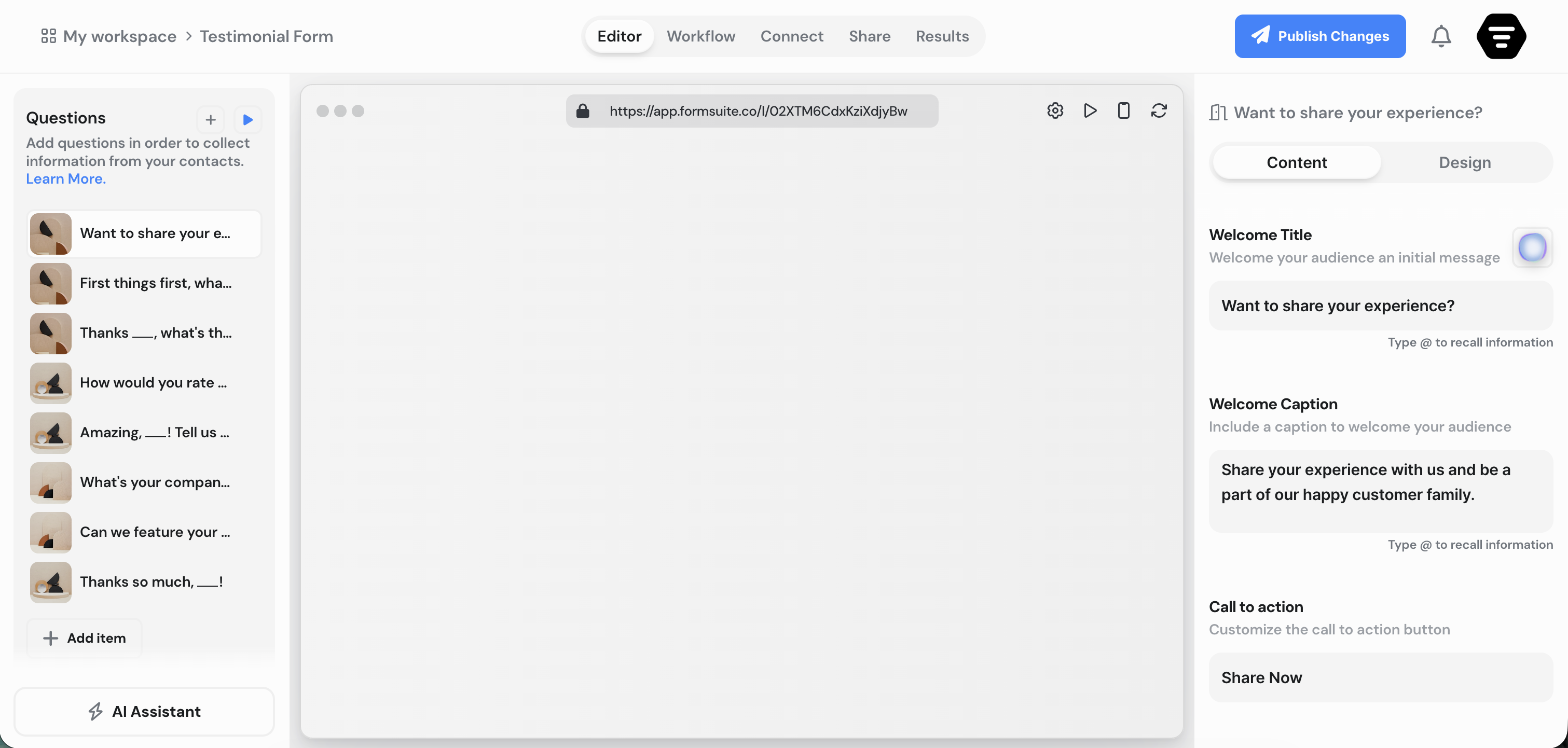Click the blue play icon in the Questions panel
The height and width of the screenshot is (748, 1568).
pyautogui.click(x=247, y=119)
